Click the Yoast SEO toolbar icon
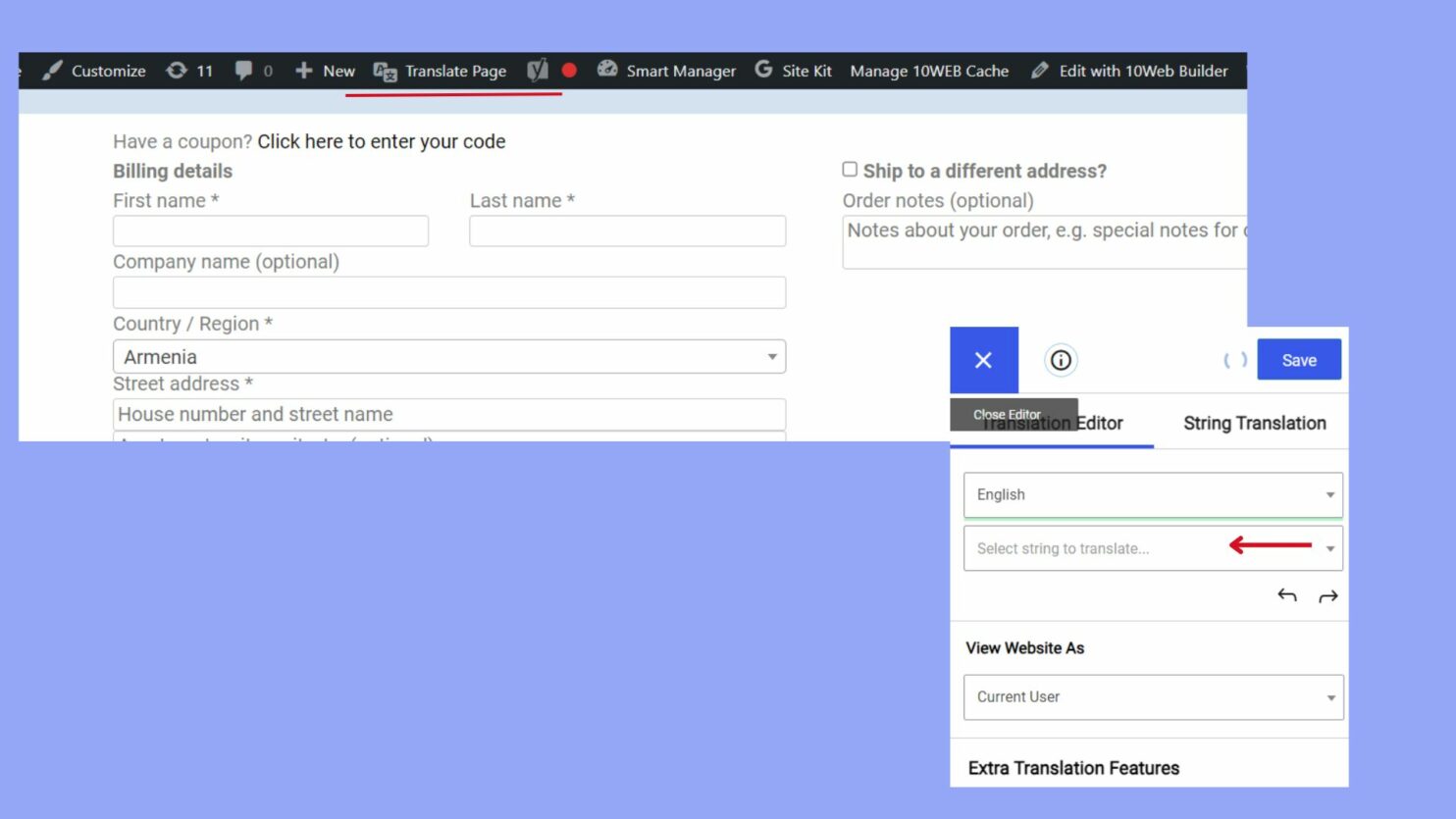 coord(536,71)
